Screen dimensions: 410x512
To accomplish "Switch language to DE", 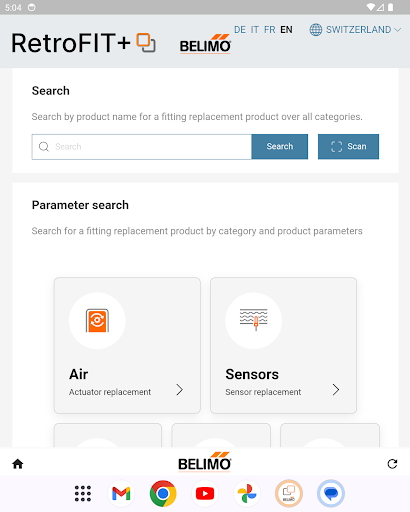I will pyautogui.click(x=240, y=30).
